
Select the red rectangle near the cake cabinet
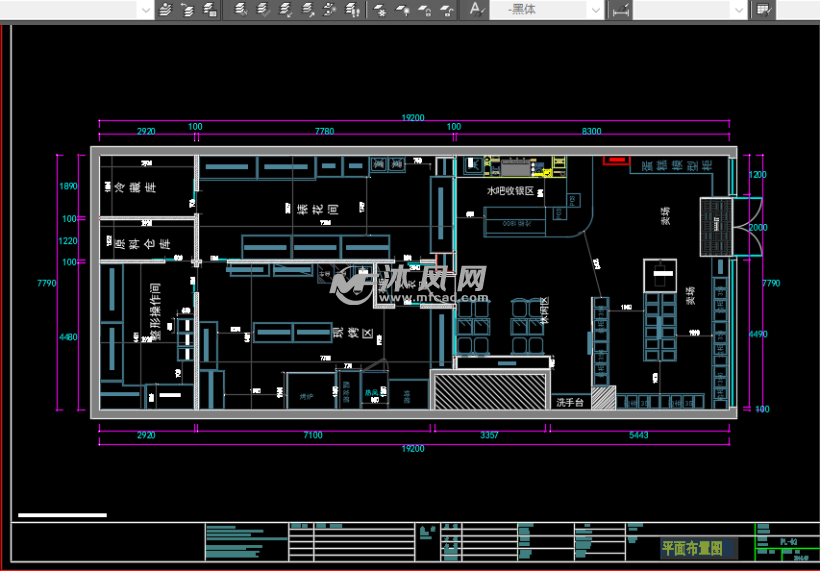tap(617, 160)
